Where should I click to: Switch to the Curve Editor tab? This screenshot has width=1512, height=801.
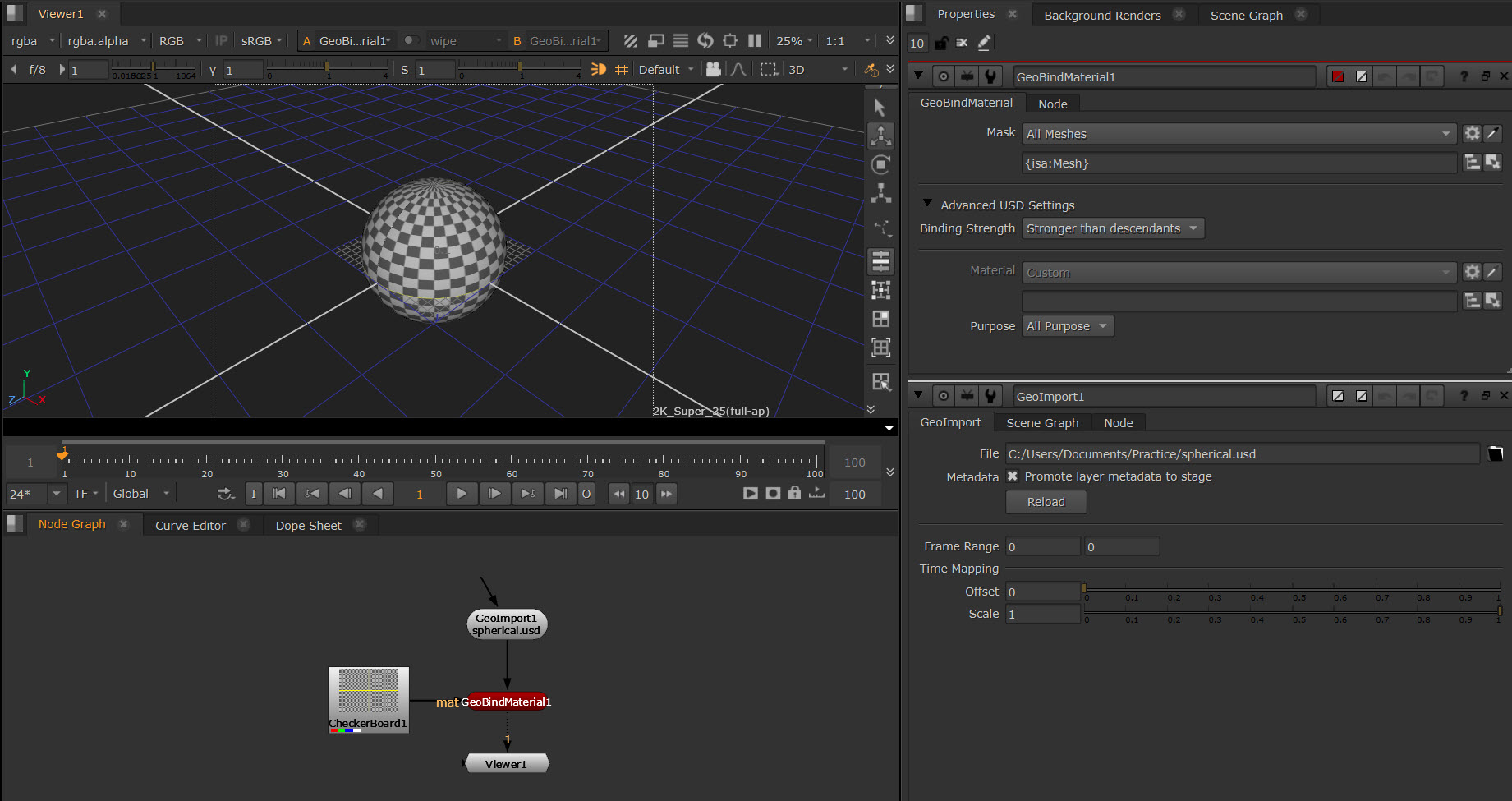[190, 526]
